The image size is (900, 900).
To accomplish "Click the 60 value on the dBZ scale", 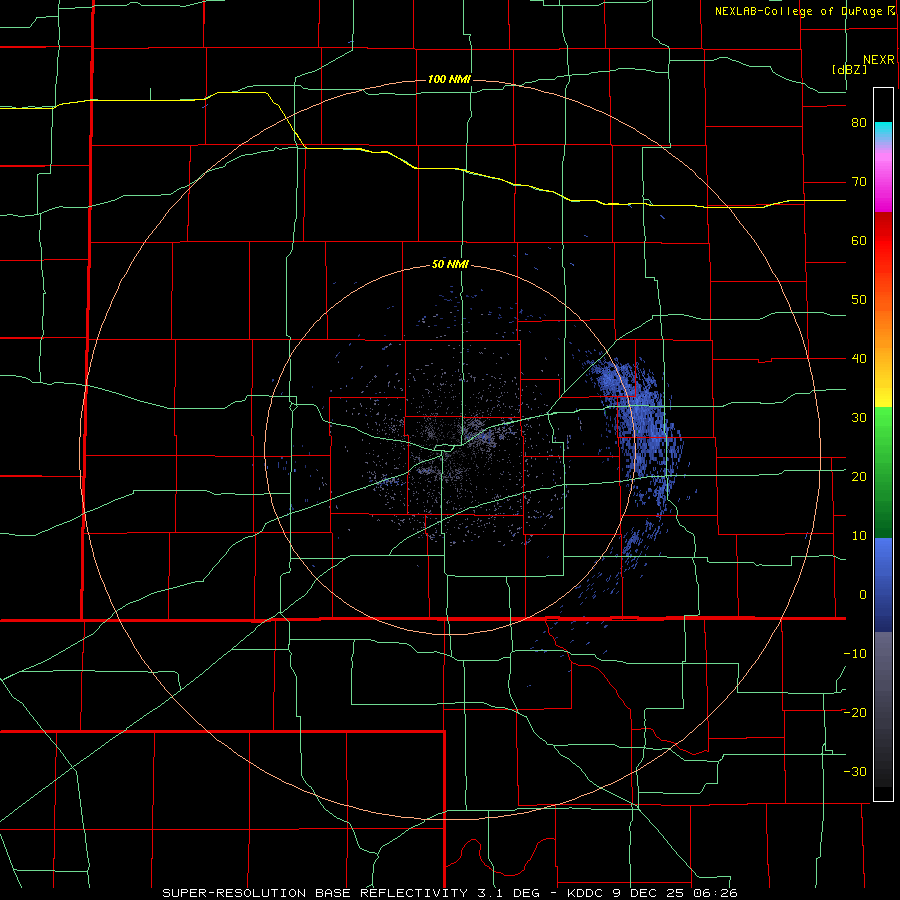I will (x=859, y=240).
